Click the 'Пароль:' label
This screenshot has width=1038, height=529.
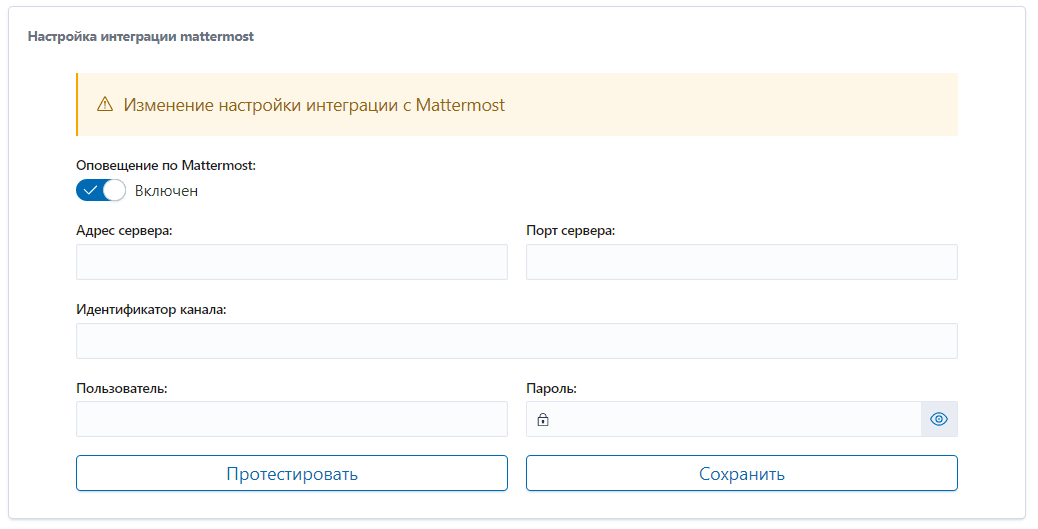(551, 389)
